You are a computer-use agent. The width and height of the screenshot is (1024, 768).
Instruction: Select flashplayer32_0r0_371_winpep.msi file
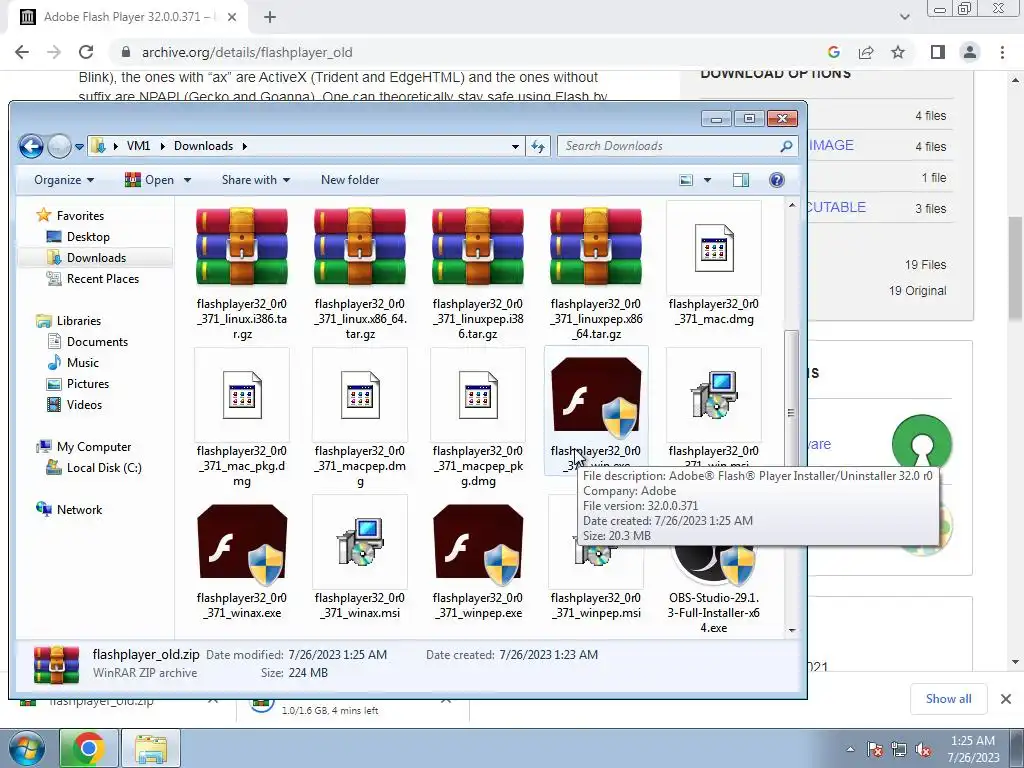click(596, 605)
